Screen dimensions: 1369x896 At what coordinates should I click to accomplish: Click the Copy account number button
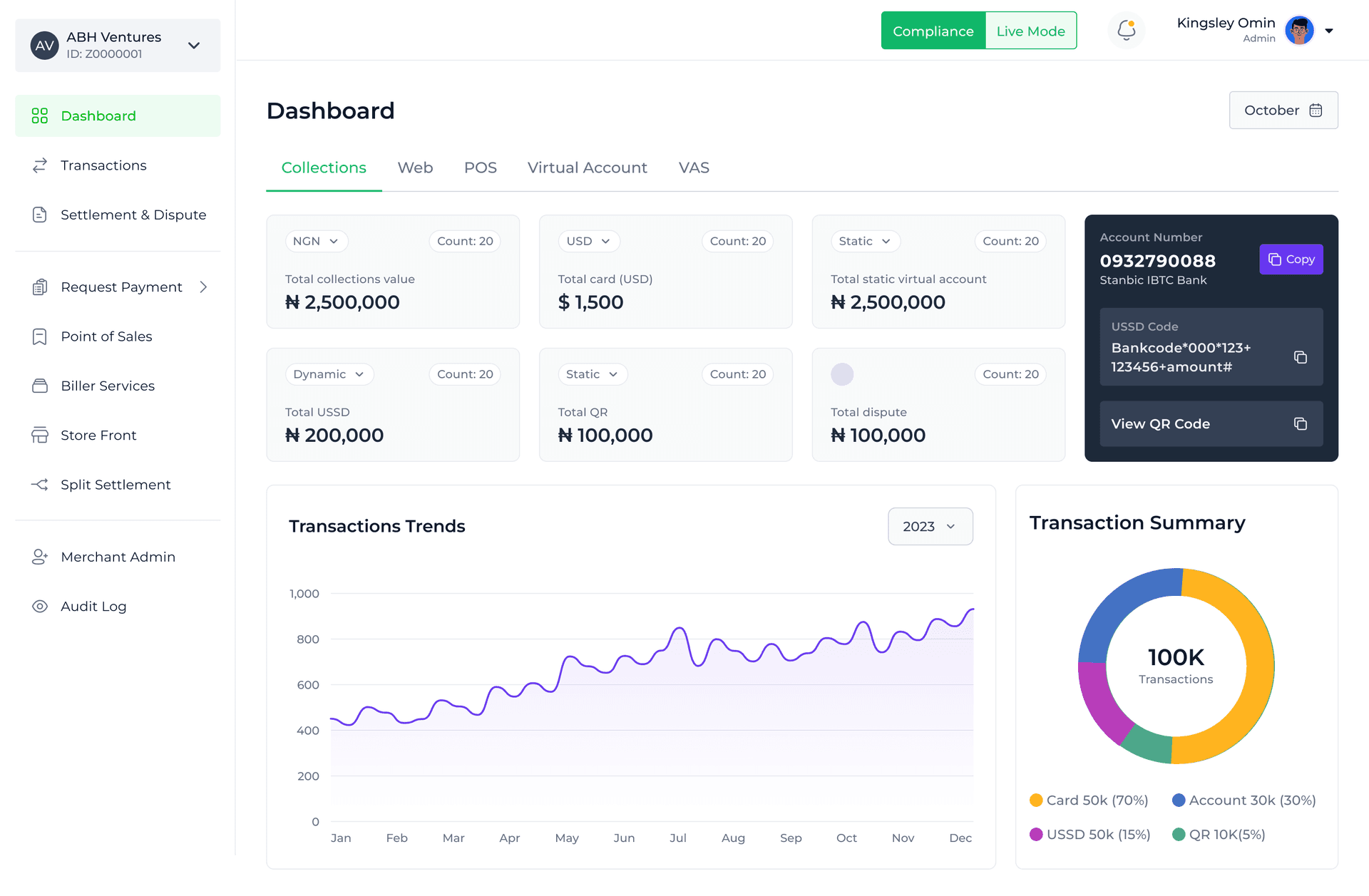pos(1291,259)
